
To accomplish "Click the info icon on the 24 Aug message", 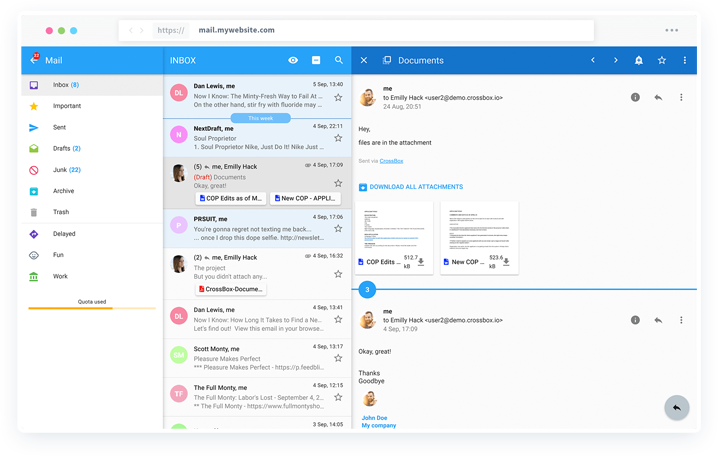I will pyautogui.click(x=635, y=97).
